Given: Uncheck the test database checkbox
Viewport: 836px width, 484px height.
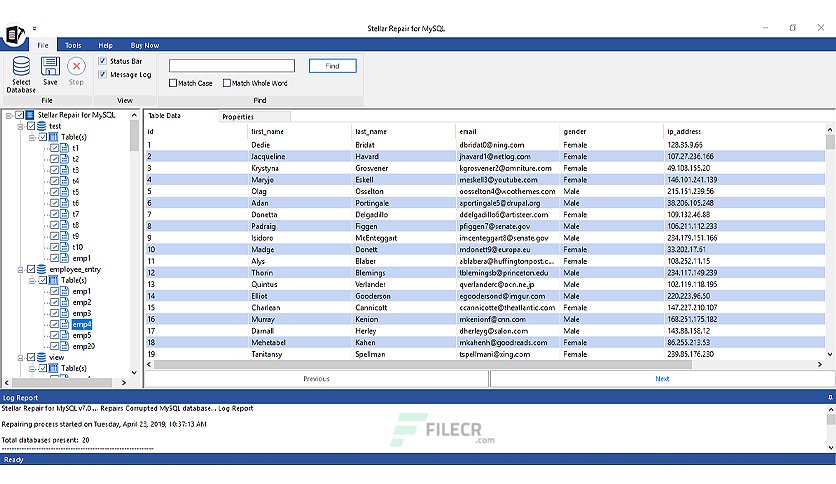Looking at the screenshot, I should coord(31,126).
